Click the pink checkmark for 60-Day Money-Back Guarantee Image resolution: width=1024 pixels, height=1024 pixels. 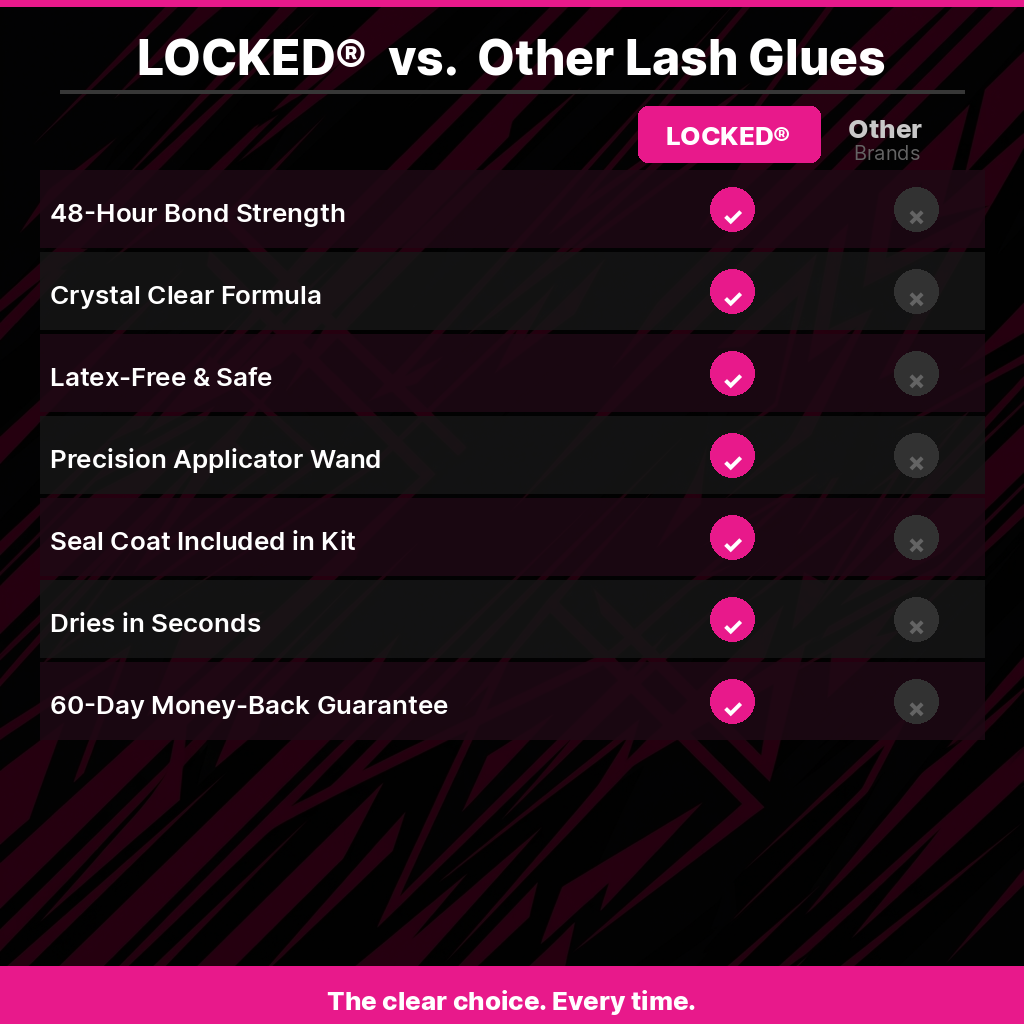click(x=732, y=702)
